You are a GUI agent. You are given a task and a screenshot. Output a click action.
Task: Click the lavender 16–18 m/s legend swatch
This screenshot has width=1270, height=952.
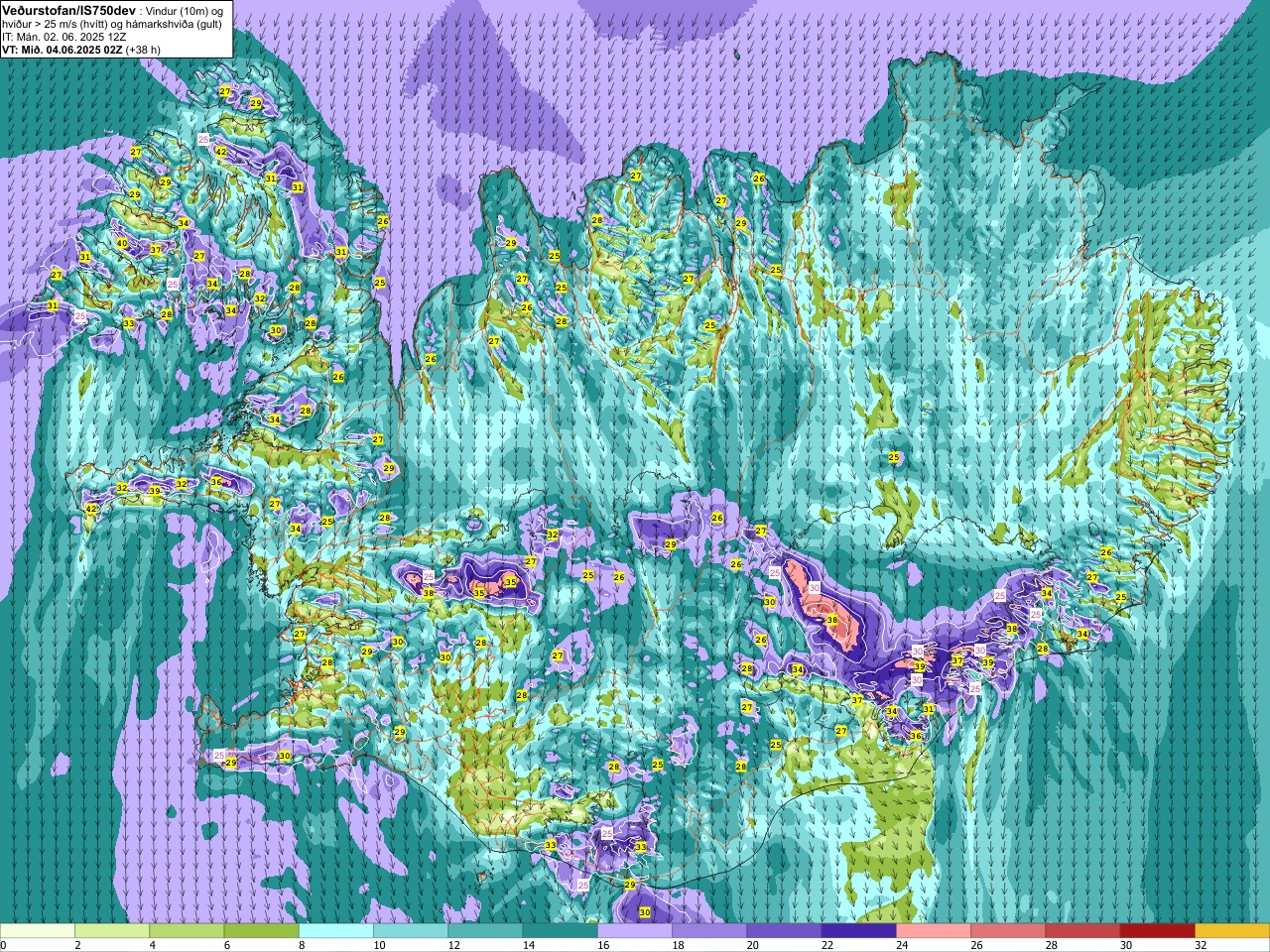[635, 932]
